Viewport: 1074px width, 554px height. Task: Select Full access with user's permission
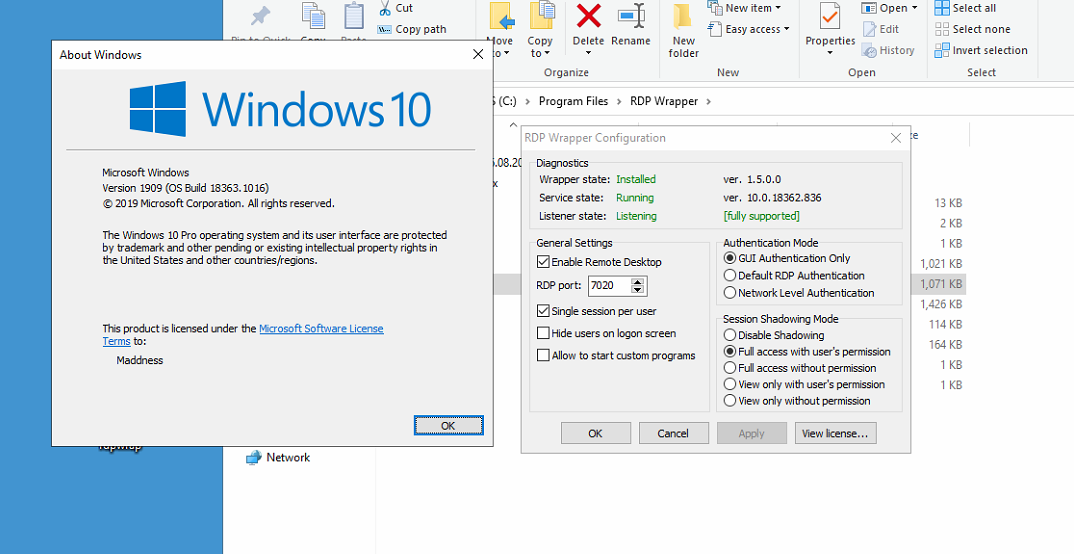[730, 351]
